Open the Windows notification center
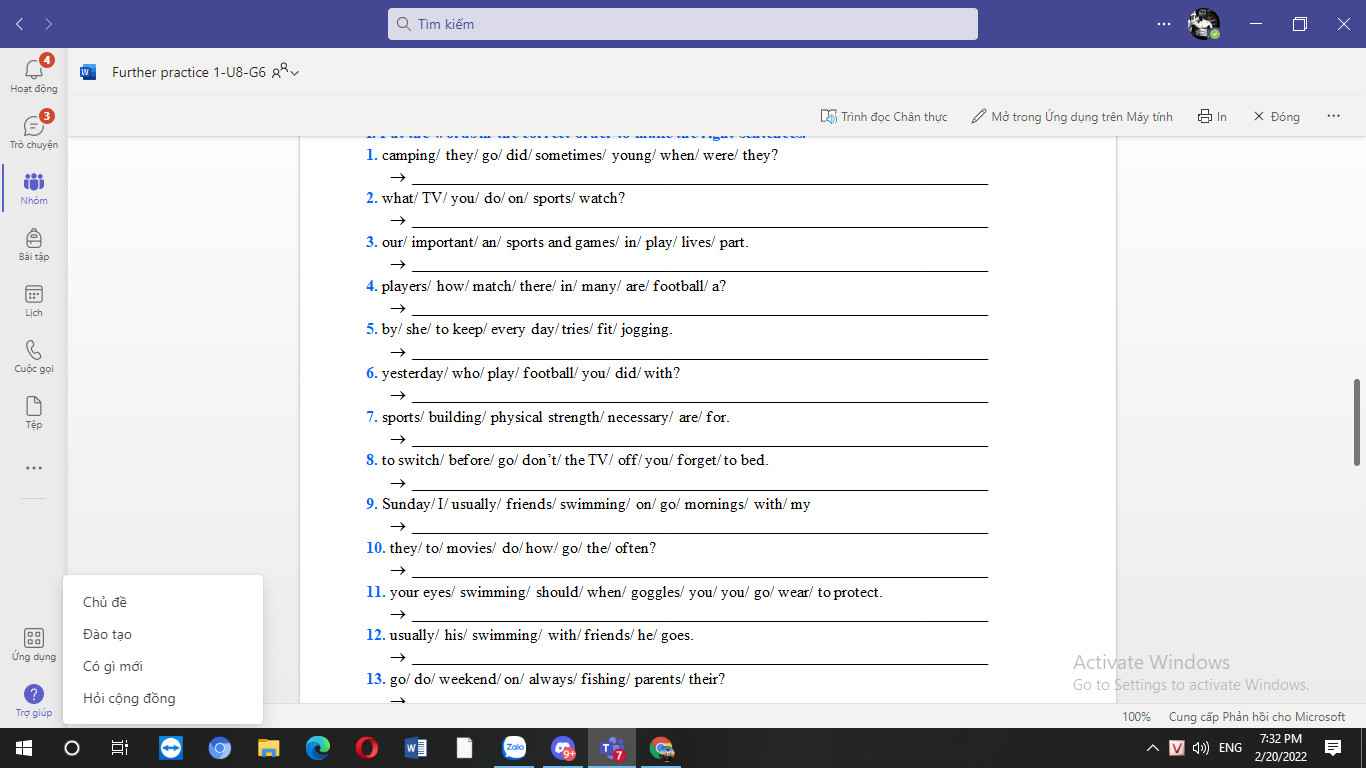 1333,748
